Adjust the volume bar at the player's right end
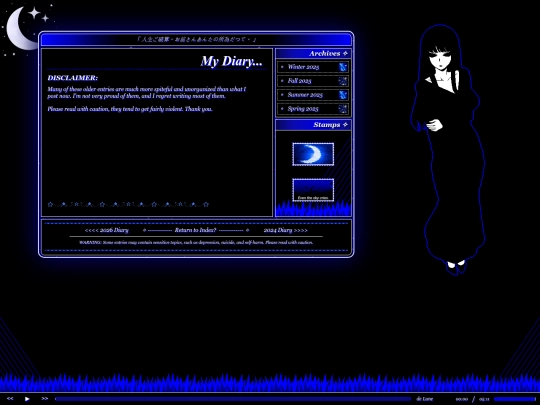 tap(515, 399)
